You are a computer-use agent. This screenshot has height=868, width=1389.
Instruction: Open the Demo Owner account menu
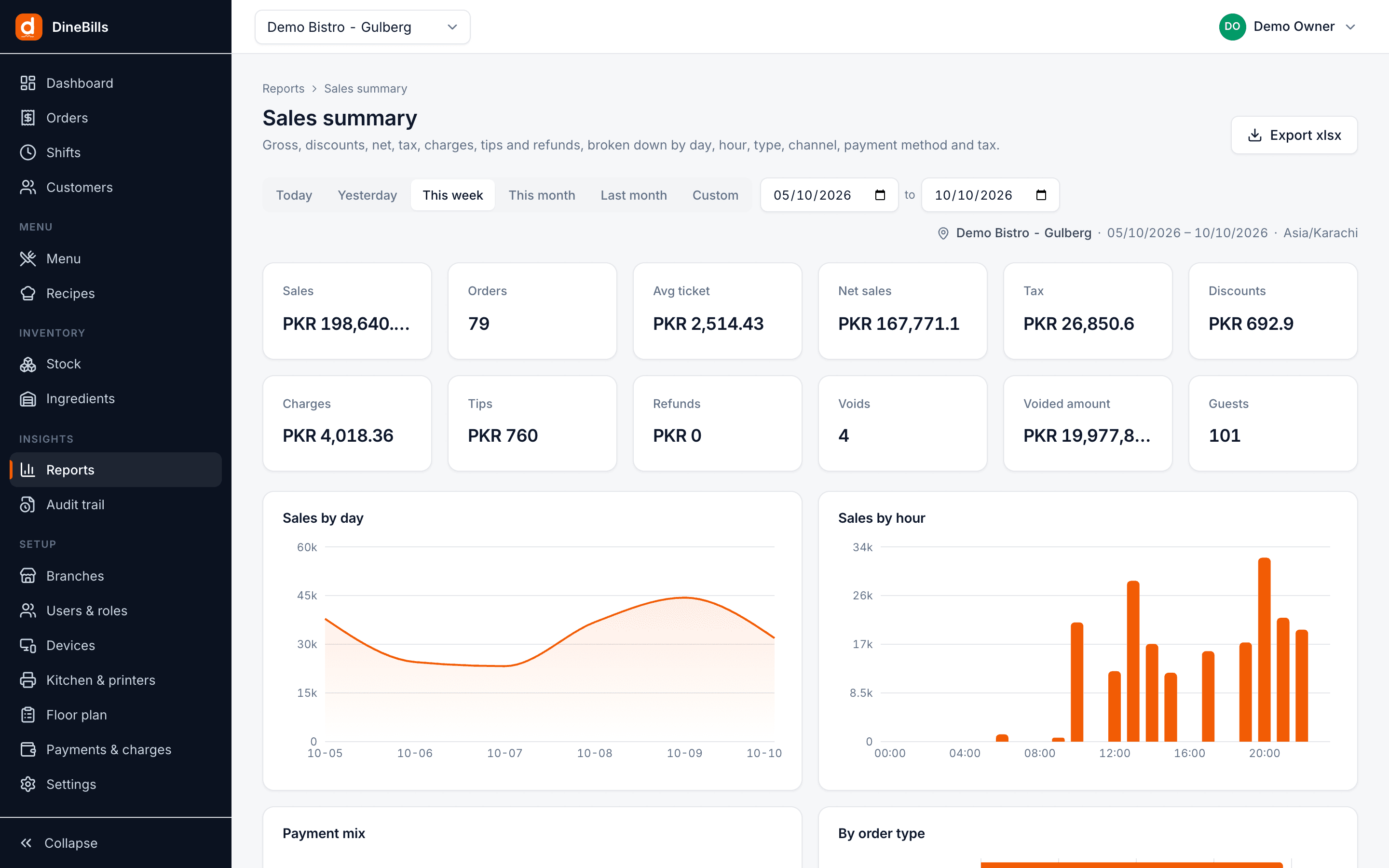click(x=1287, y=27)
